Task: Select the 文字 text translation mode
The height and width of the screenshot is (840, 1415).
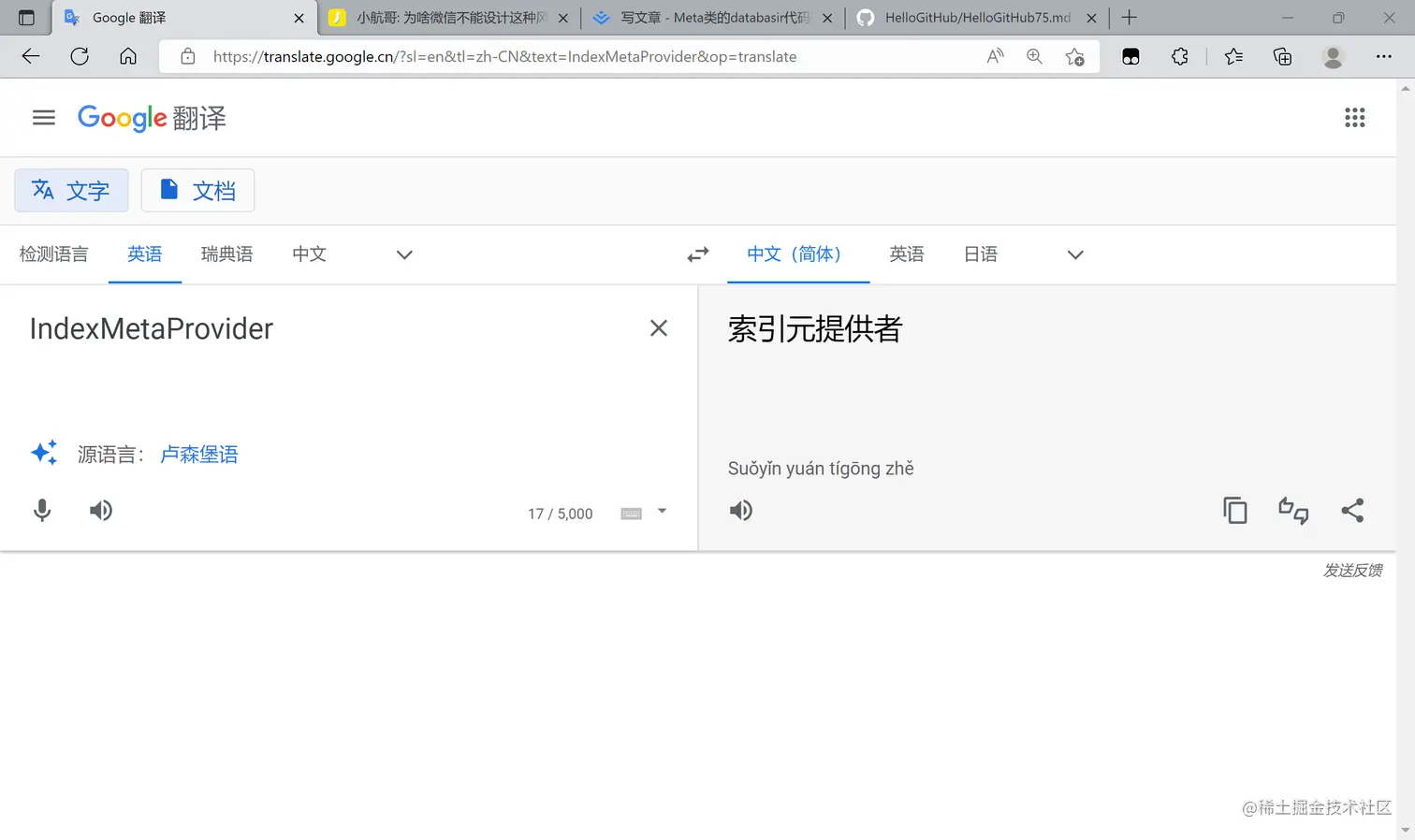Action: [x=71, y=191]
